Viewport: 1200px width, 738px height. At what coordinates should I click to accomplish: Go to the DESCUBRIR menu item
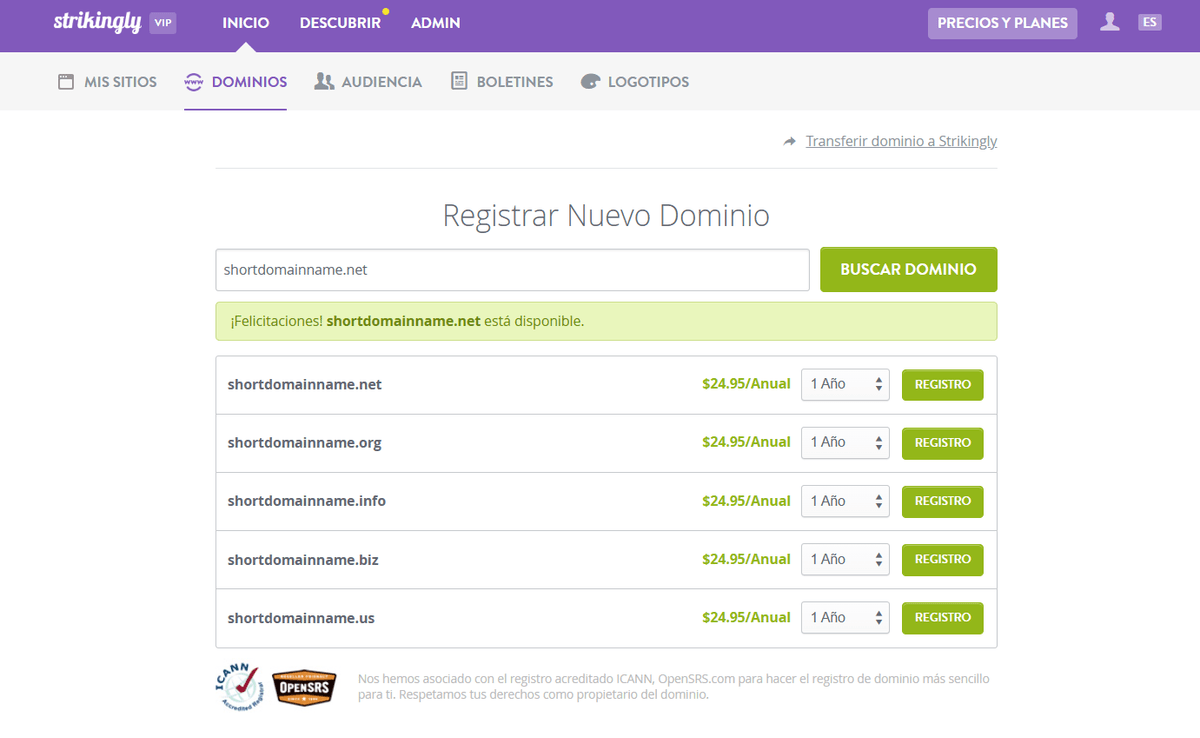340,23
